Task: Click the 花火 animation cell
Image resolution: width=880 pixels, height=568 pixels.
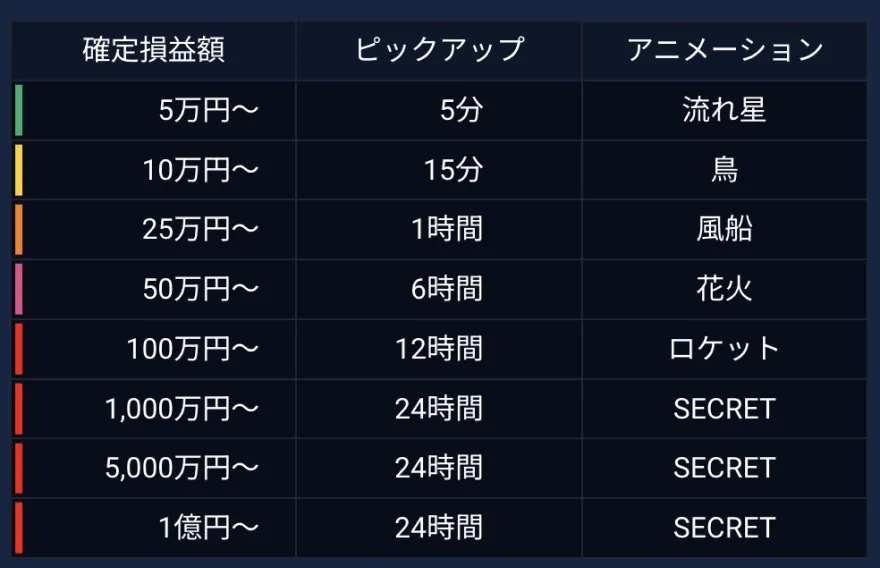Action: [x=724, y=290]
